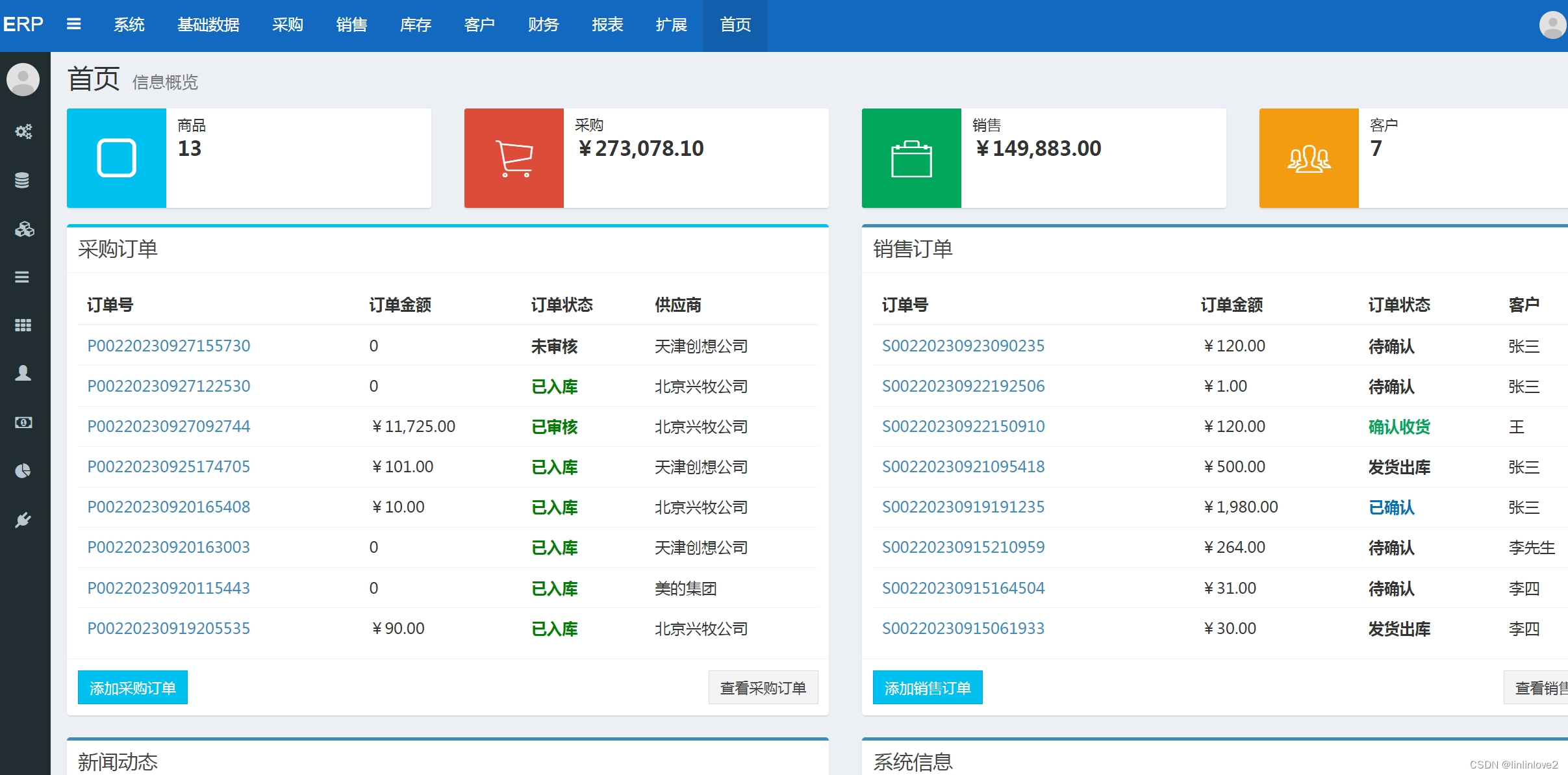Click the ERP logo
Screen dimensions: 1568x775
tap(23, 24)
